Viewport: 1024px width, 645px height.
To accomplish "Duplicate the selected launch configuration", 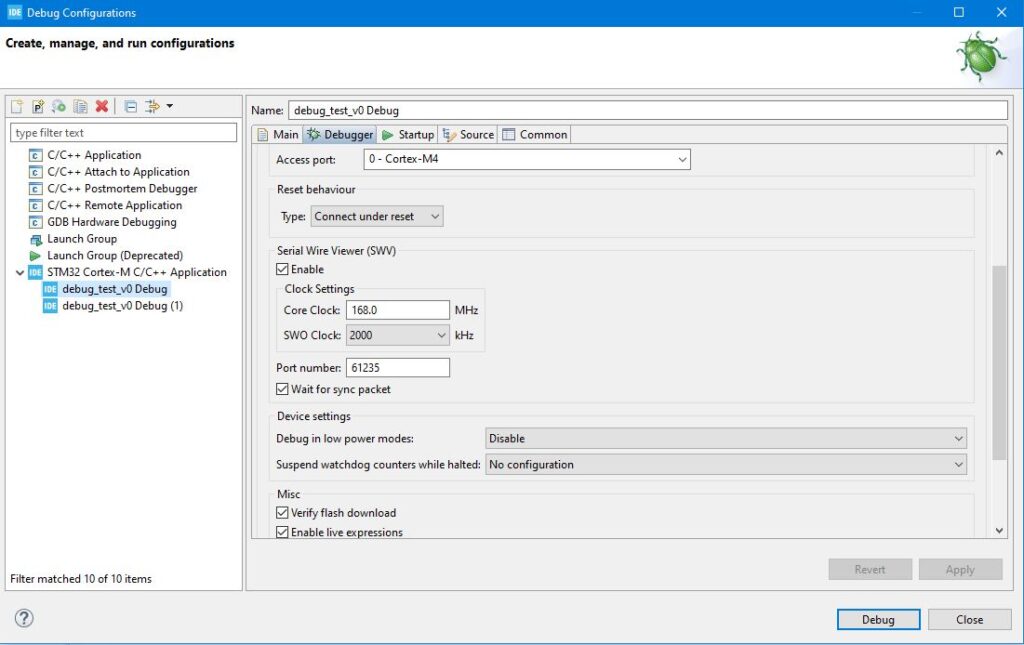I will (x=80, y=106).
